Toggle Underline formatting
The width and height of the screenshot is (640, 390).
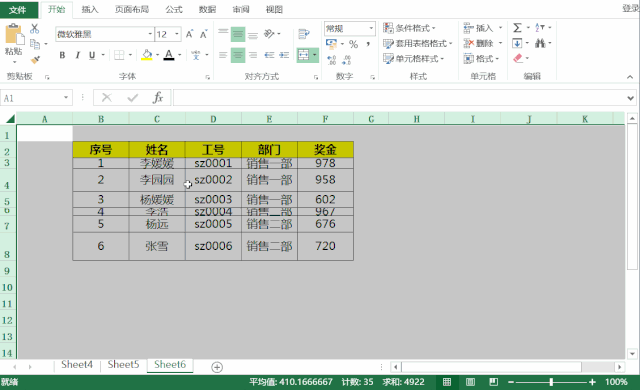[x=92, y=55]
